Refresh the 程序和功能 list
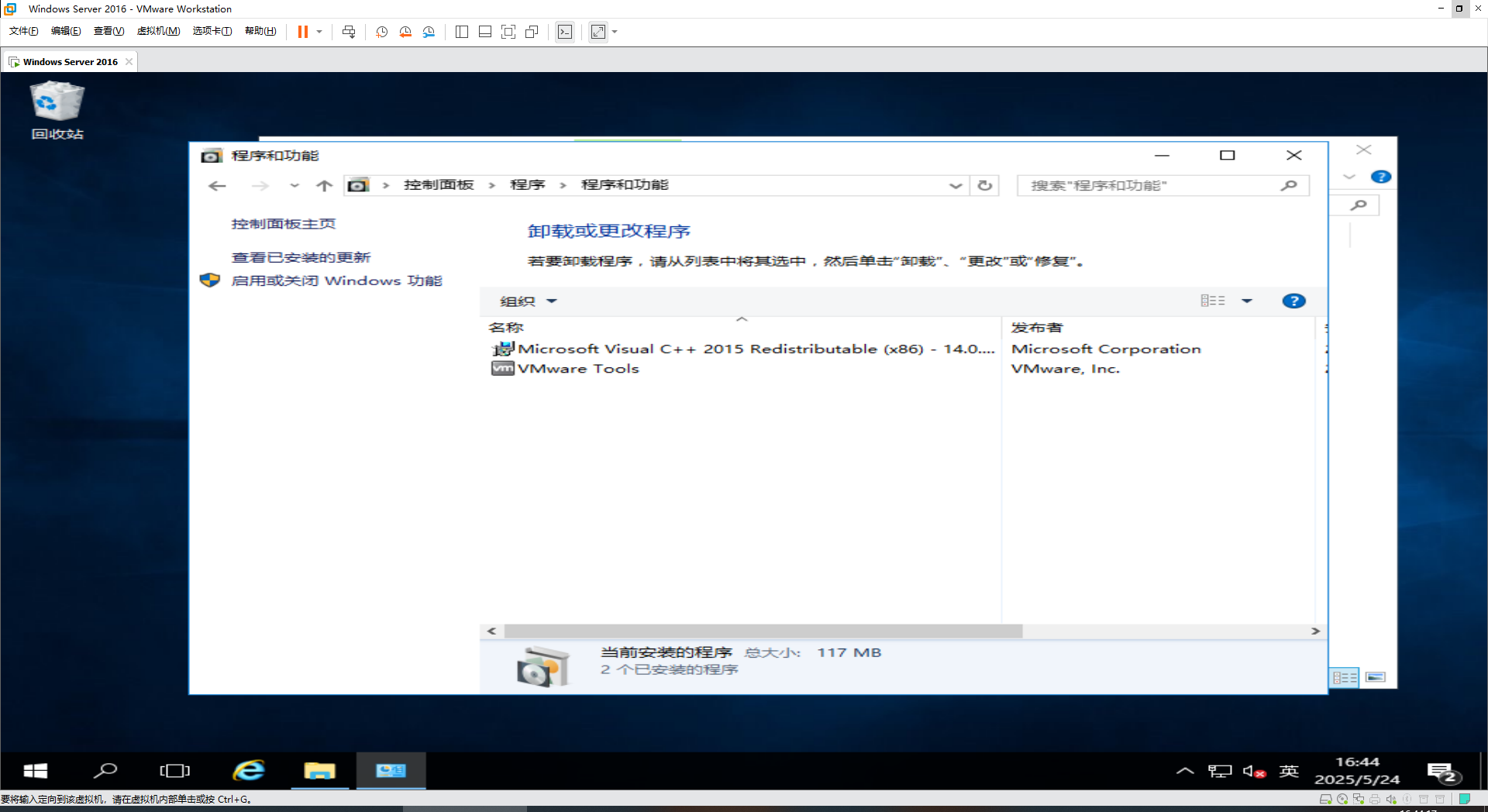The image size is (1488, 812). coord(984,185)
